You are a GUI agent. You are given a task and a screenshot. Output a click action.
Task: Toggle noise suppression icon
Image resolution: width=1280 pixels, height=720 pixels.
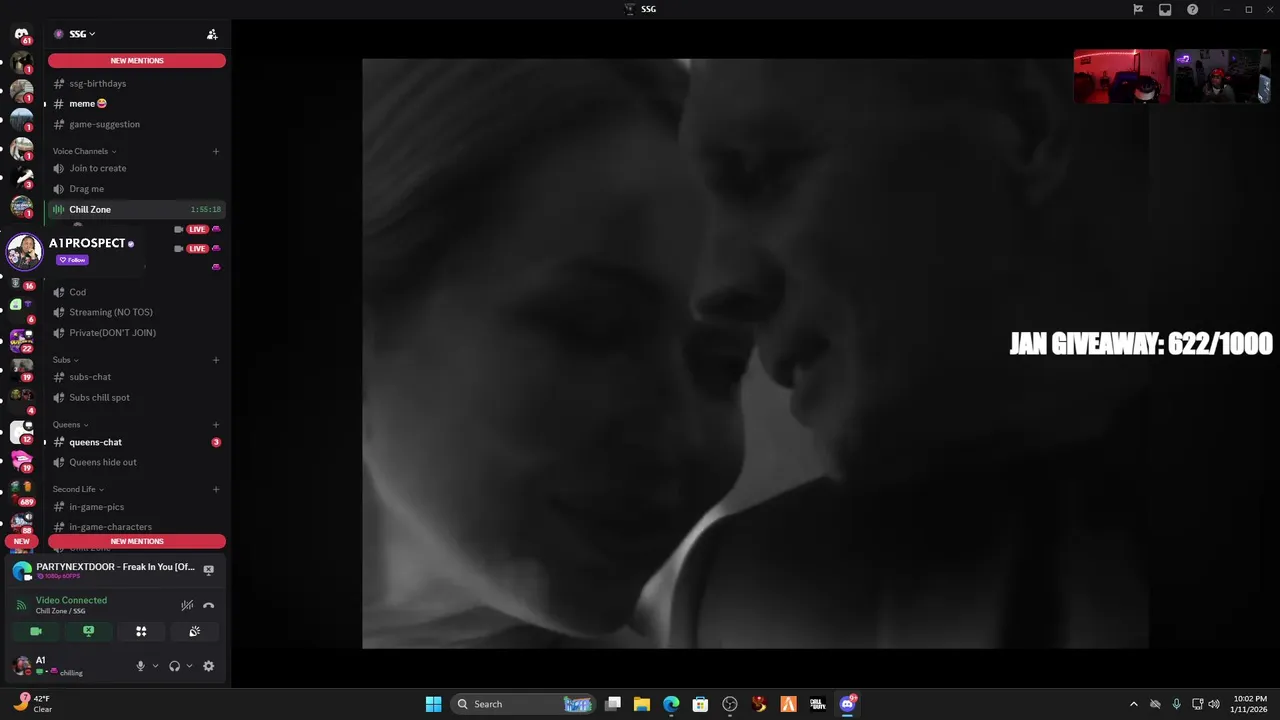187,605
